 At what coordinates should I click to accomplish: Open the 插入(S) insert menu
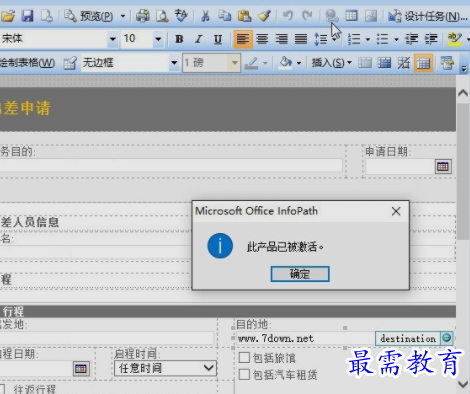click(332, 62)
